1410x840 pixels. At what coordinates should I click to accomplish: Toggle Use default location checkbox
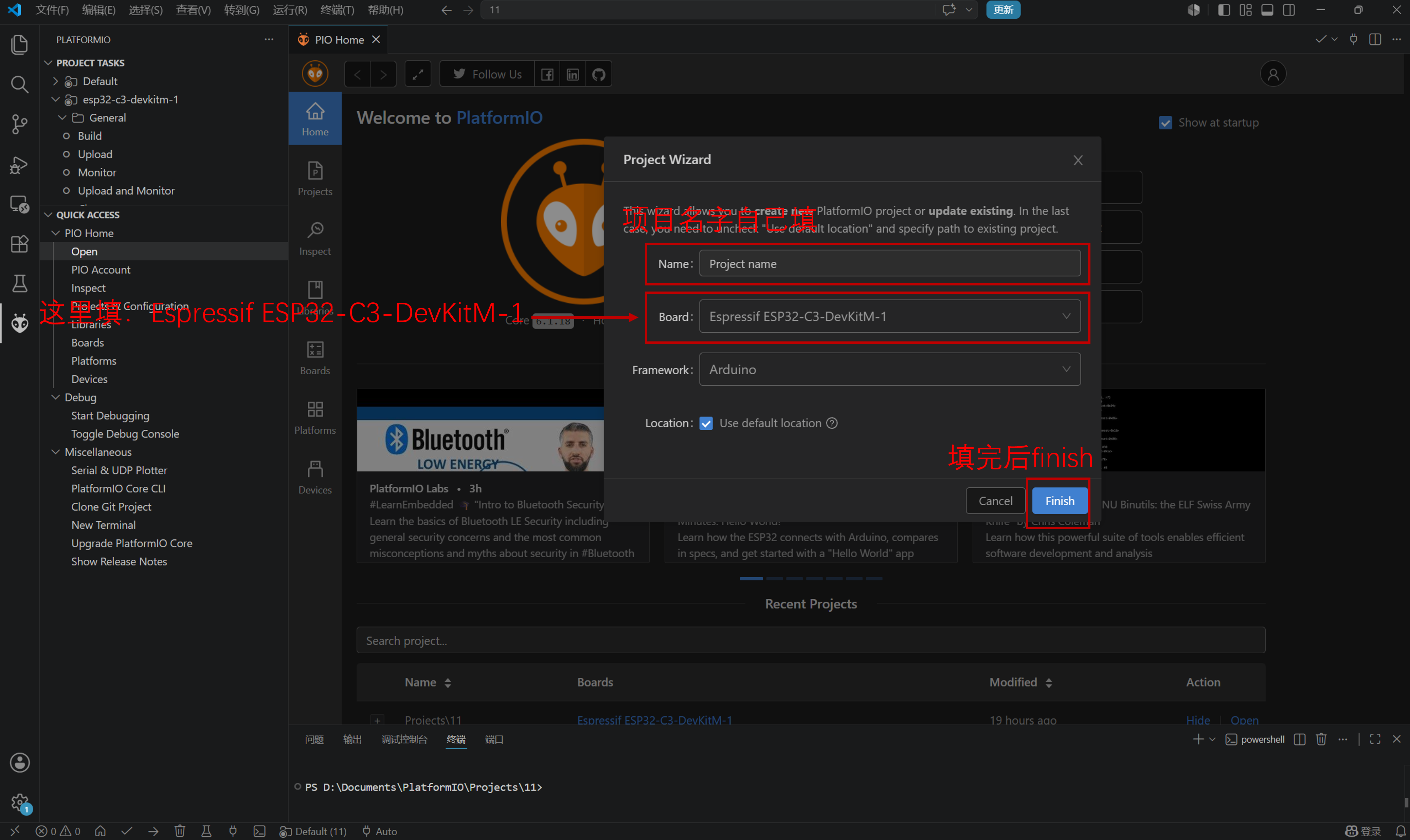click(x=706, y=424)
